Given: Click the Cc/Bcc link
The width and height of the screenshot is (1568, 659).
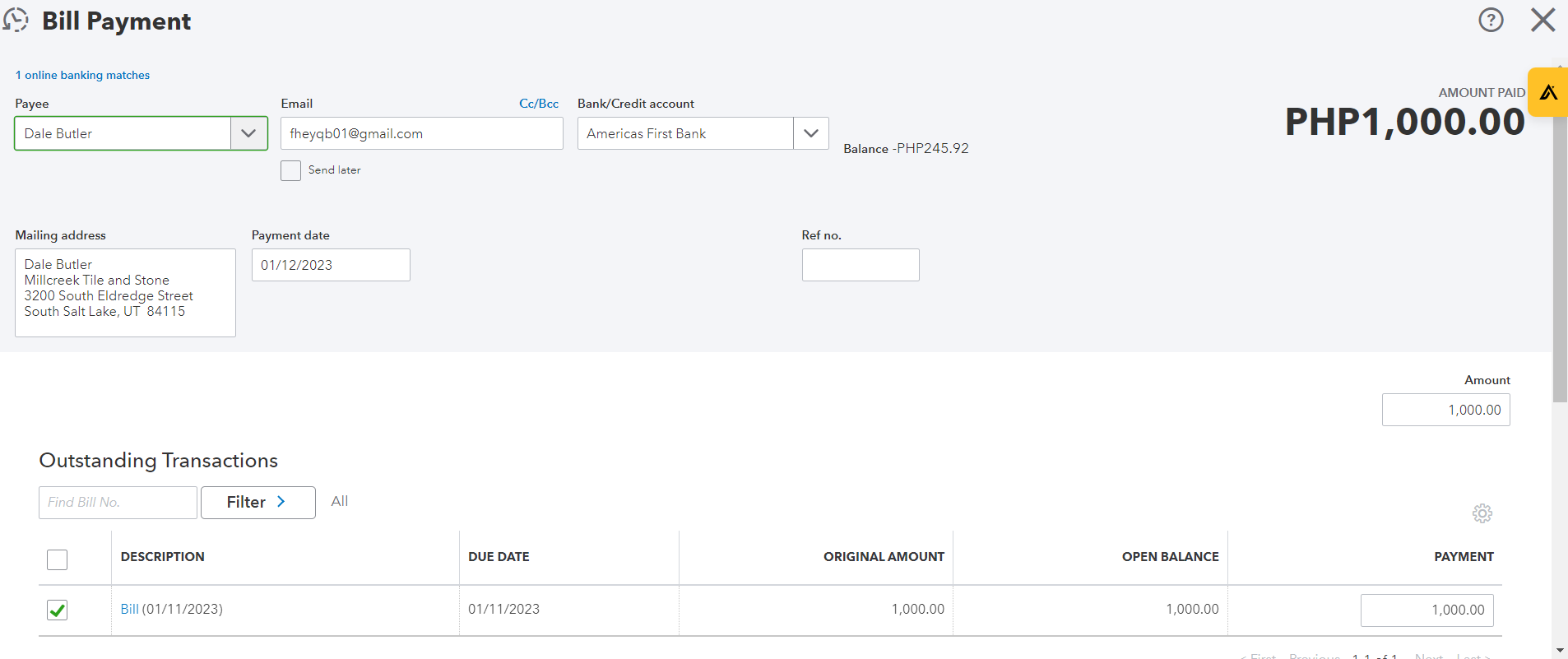Looking at the screenshot, I should pyautogui.click(x=538, y=104).
